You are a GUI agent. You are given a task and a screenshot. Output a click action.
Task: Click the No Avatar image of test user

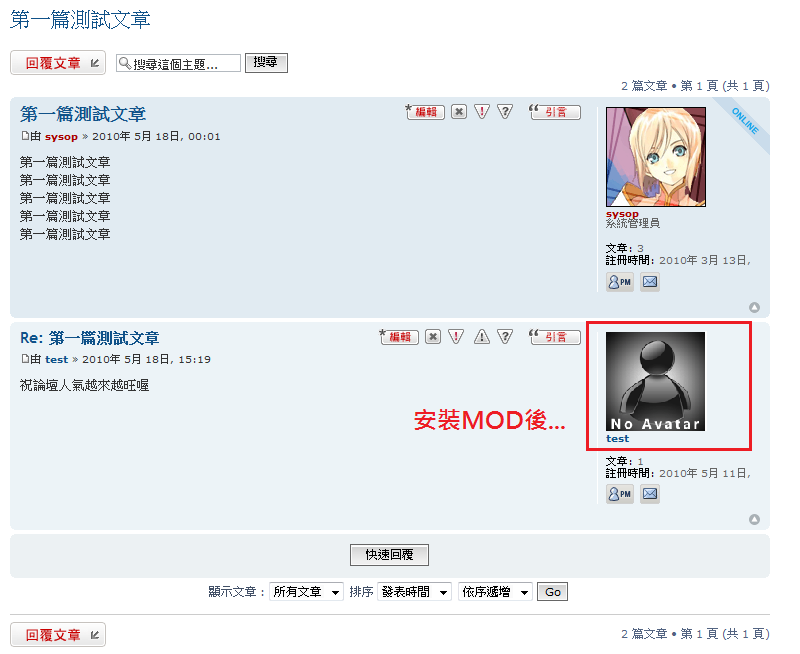coord(656,381)
